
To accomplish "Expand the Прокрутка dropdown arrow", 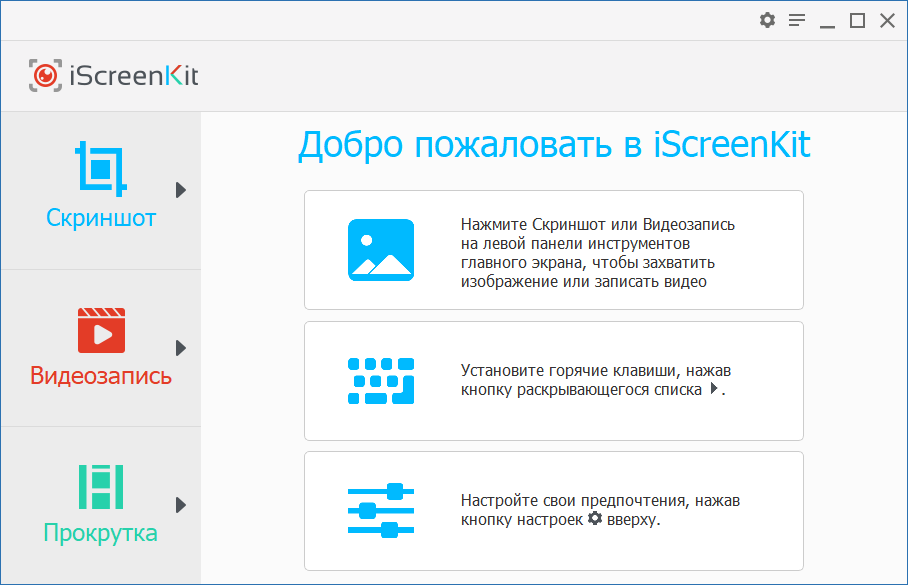I will pos(181,505).
